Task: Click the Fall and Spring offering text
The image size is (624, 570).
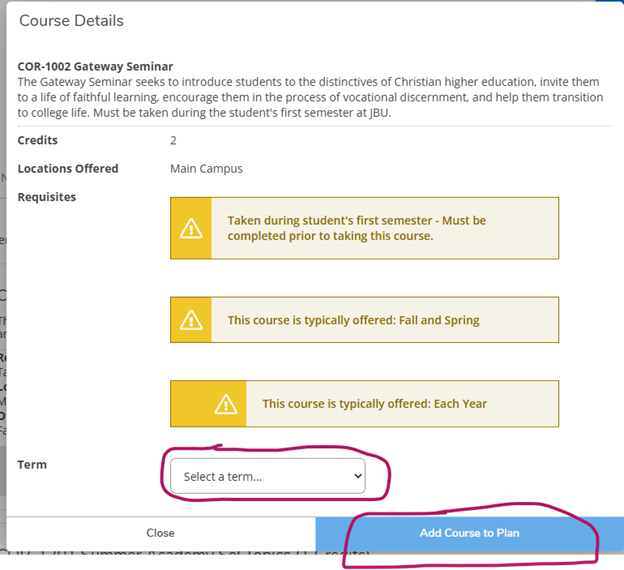Action: [353, 320]
